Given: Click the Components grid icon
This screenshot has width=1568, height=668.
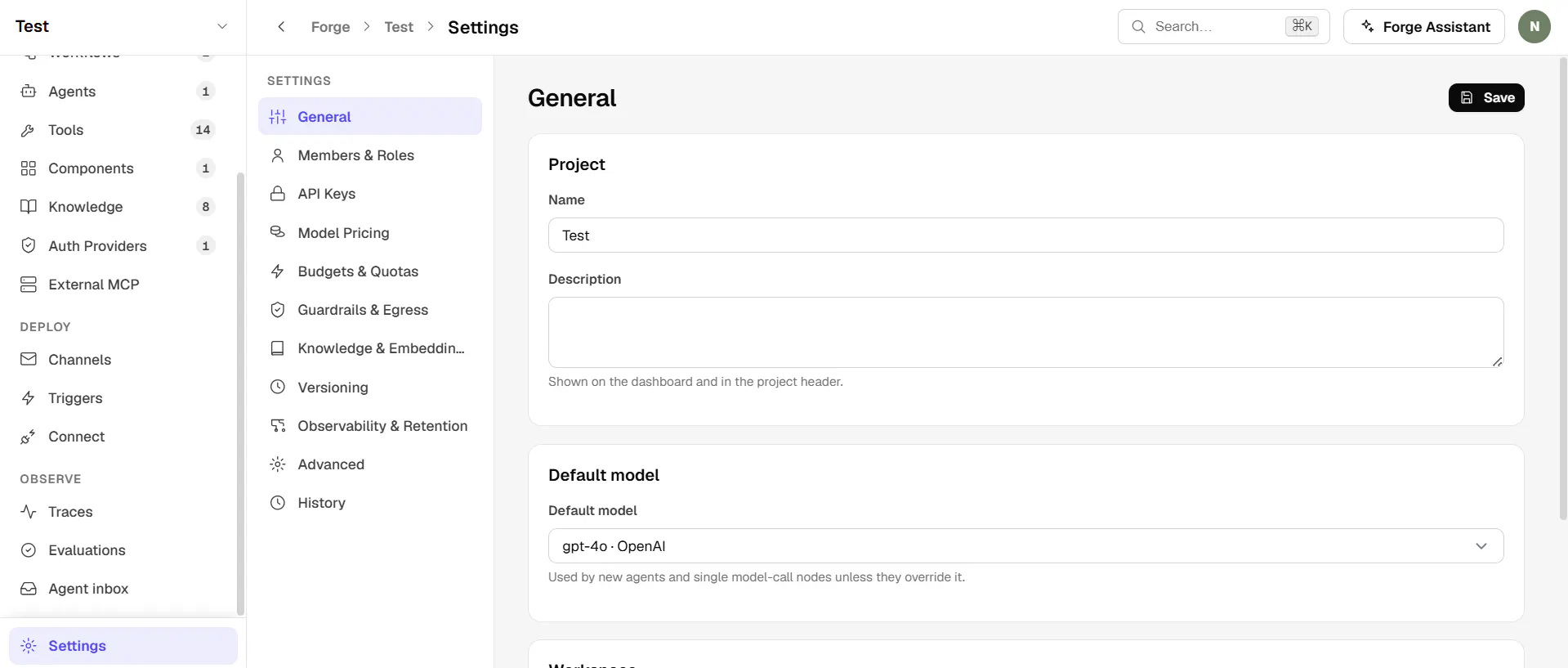Looking at the screenshot, I should coord(29,168).
